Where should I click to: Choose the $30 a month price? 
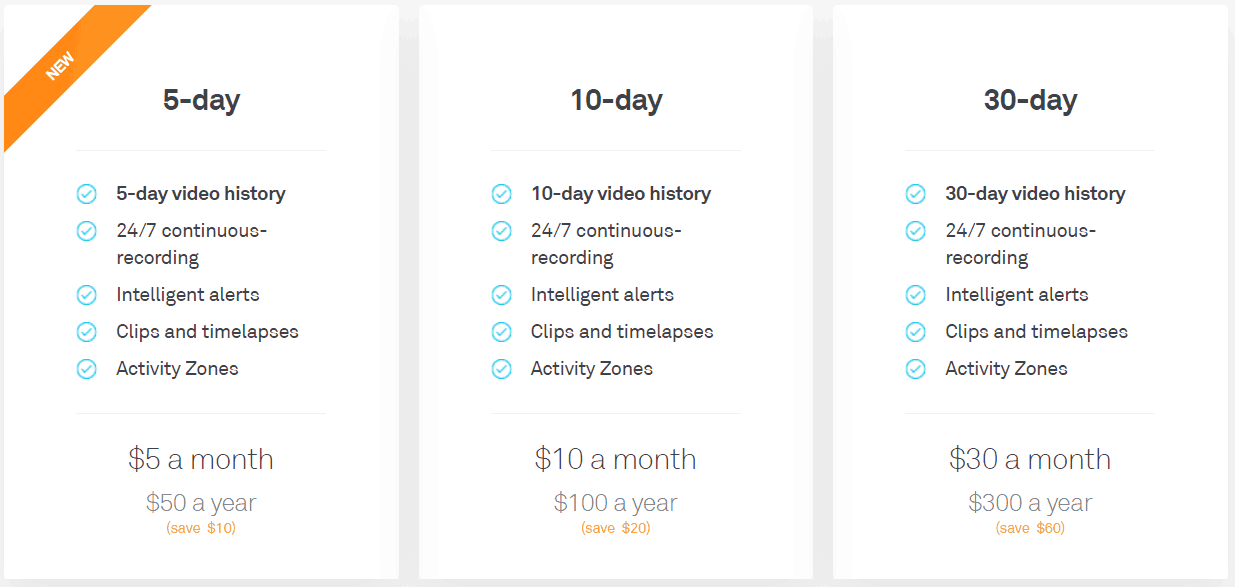point(1030,459)
